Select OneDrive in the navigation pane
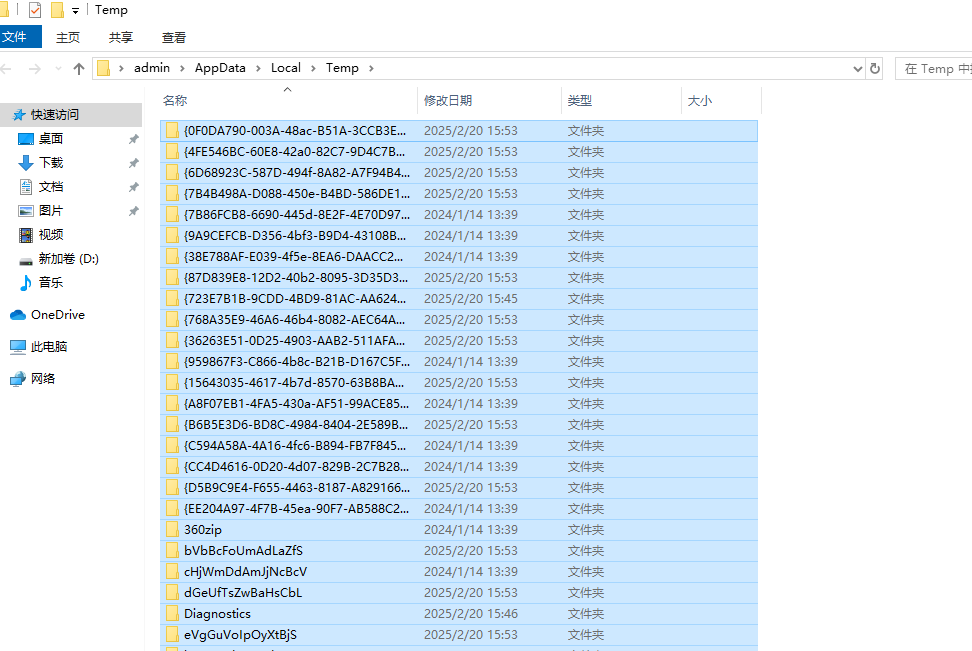Screen dimensions: 972x651 (x=58, y=315)
